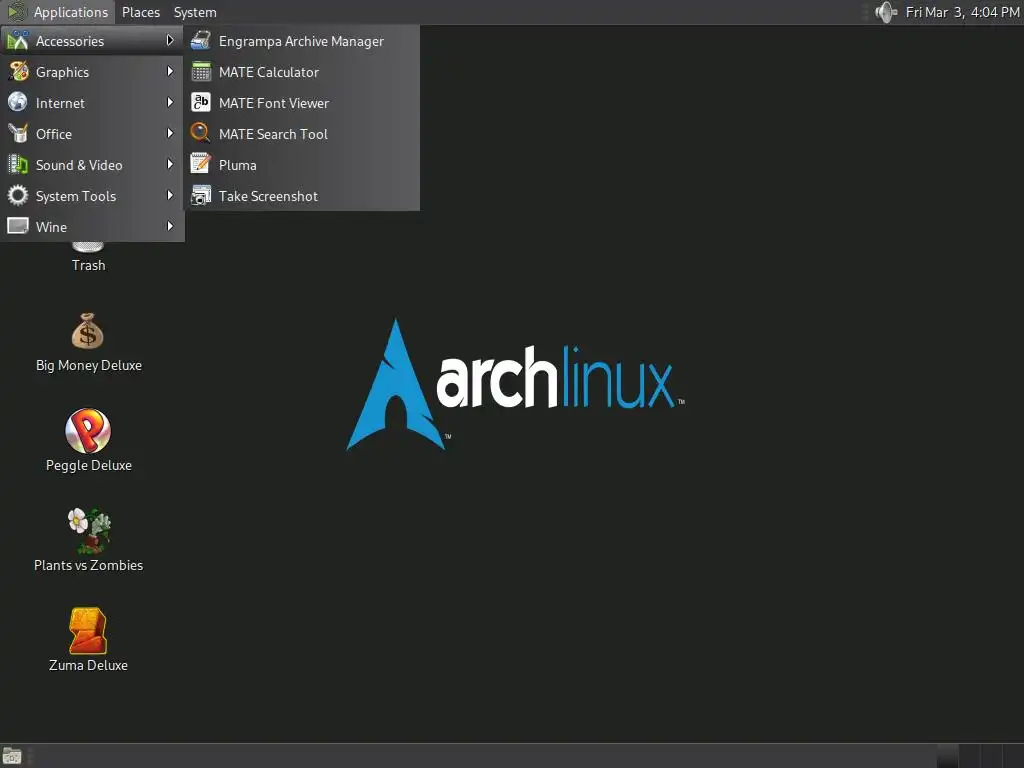Expand the Graphics submenu arrow
The height and width of the screenshot is (768, 1024).
pos(170,71)
